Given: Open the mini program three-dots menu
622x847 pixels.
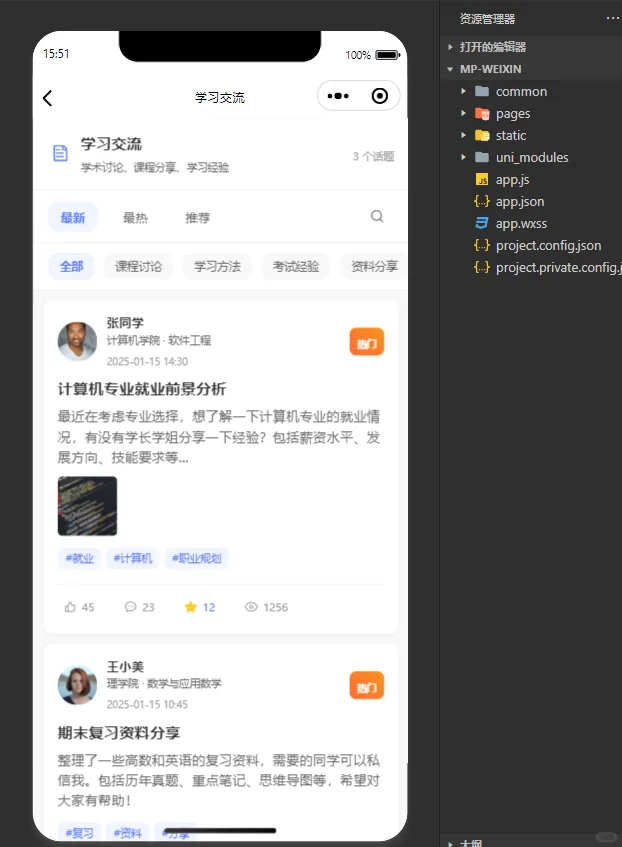Looking at the screenshot, I should click(338, 96).
